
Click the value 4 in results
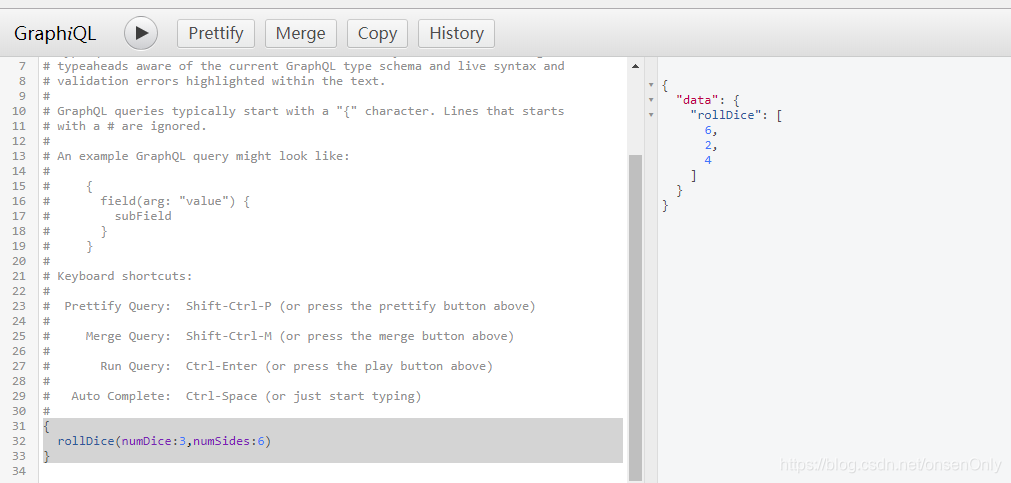[x=708, y=160]
